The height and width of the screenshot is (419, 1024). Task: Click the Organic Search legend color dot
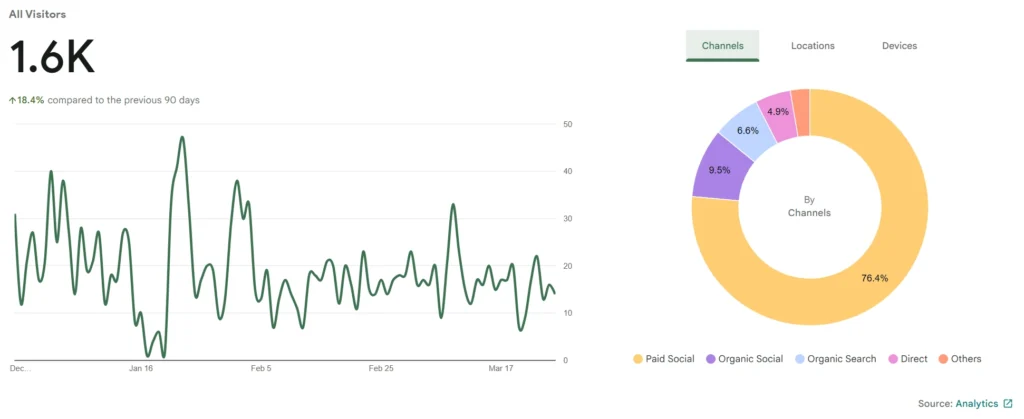pos(800,359)
